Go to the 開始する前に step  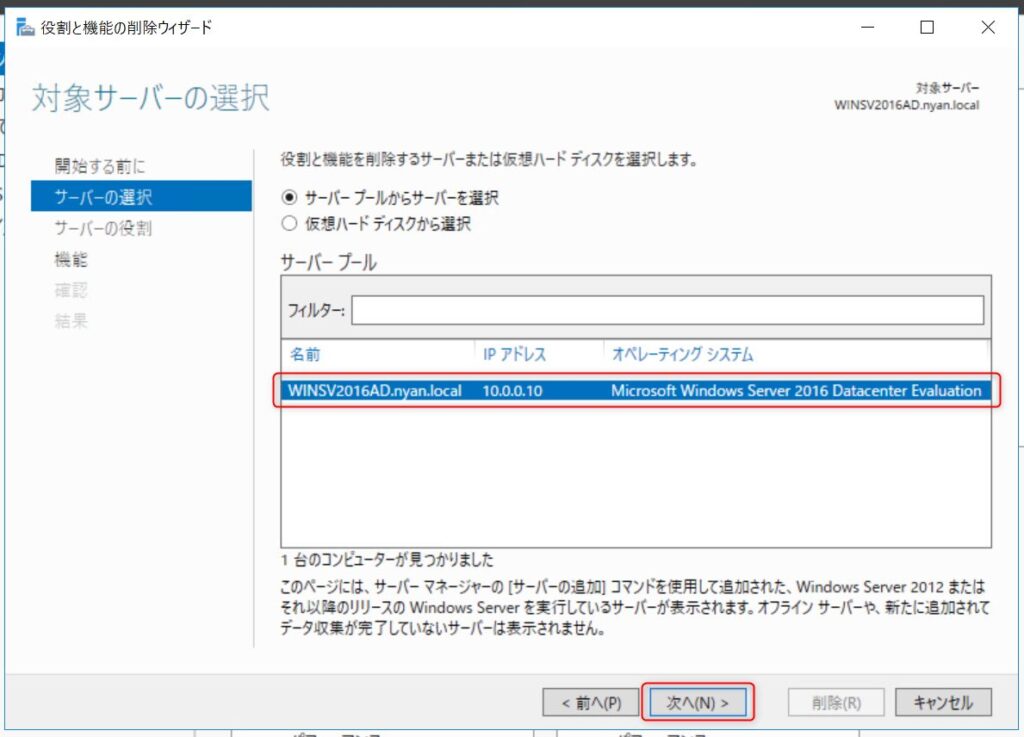(x=99, y=166)
